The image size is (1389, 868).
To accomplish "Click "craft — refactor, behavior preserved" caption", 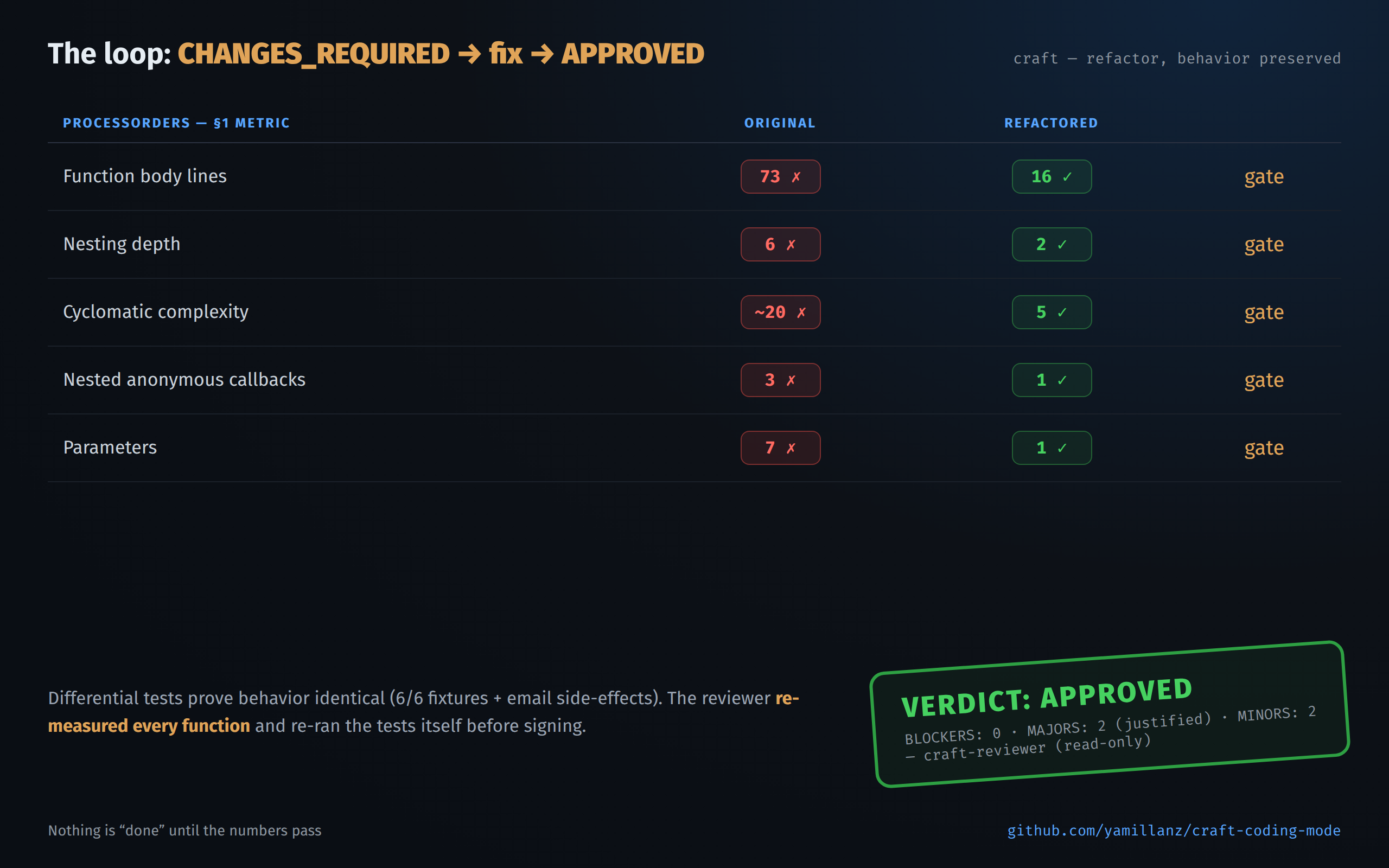I will [x=1177, y=58].
